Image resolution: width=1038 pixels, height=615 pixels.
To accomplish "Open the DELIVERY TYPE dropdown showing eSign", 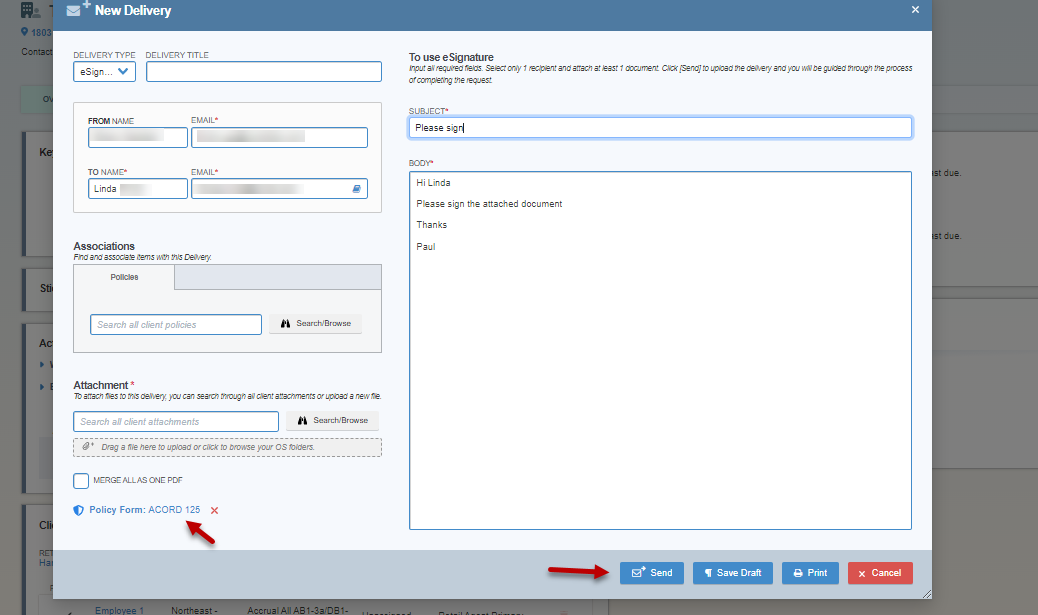I will pos(104,71).
